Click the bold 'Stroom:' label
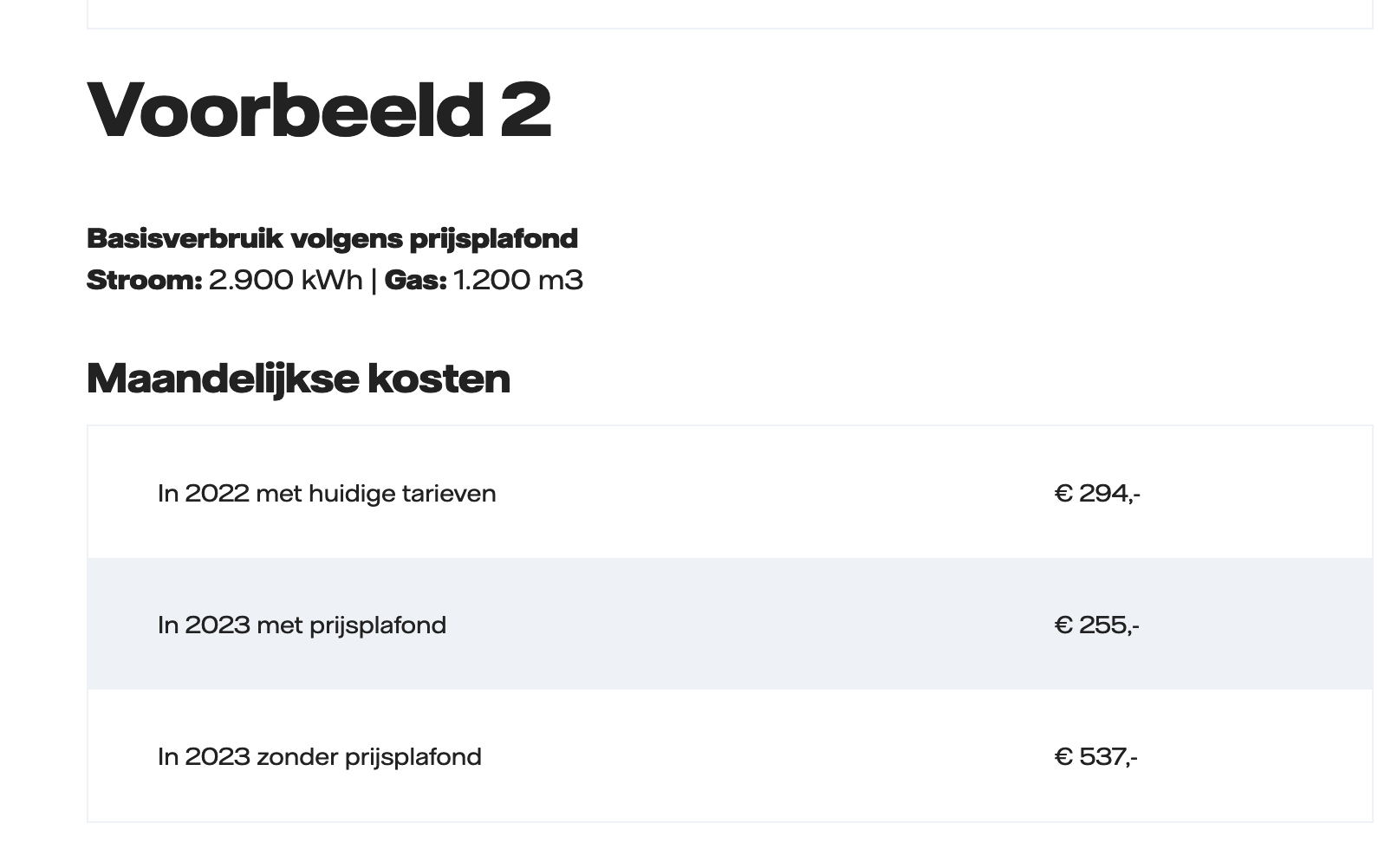The height and width of the screenshot is (868, 1378). pos(144,281)
